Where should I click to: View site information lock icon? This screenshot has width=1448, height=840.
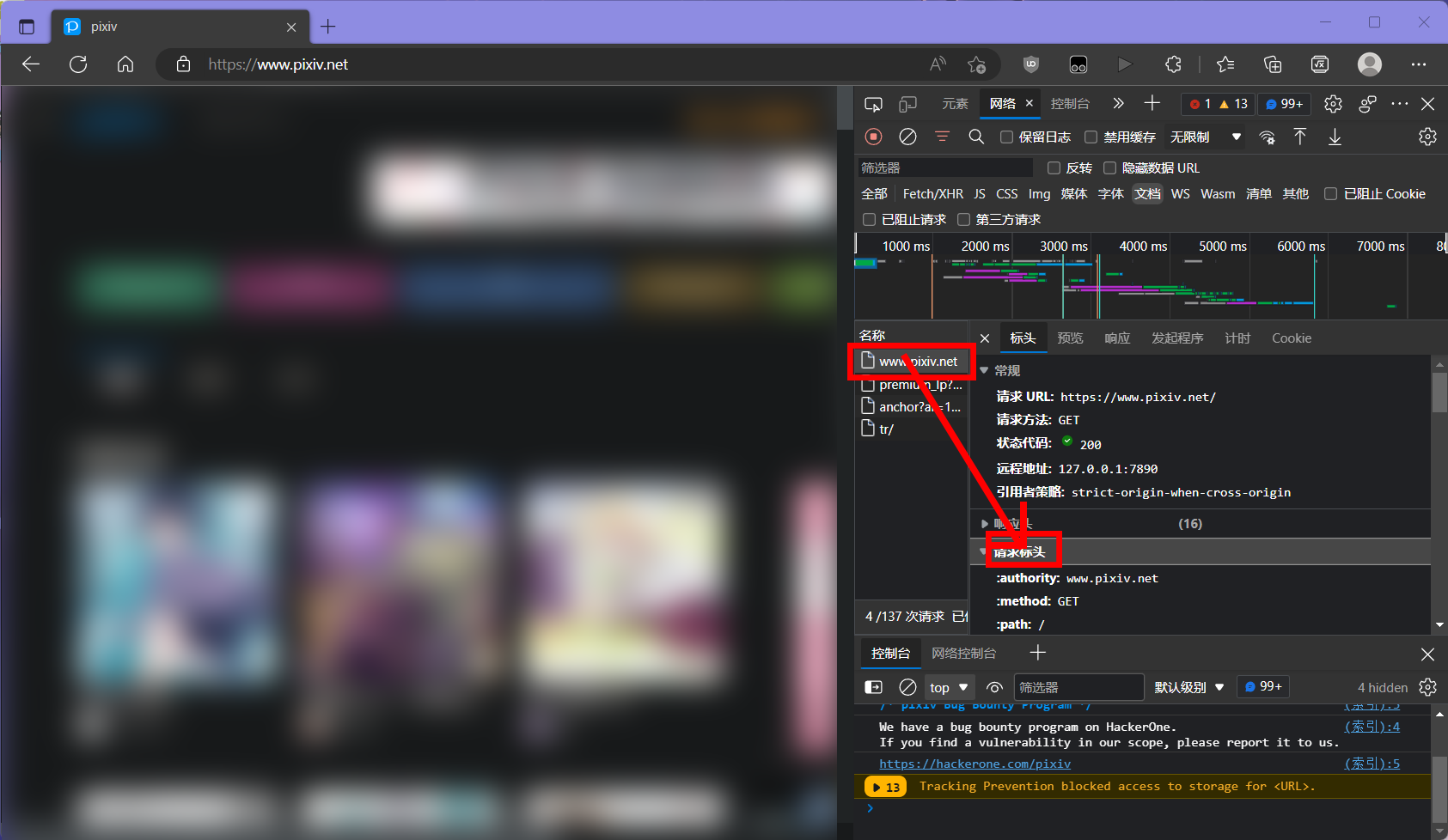coord(183,64)
